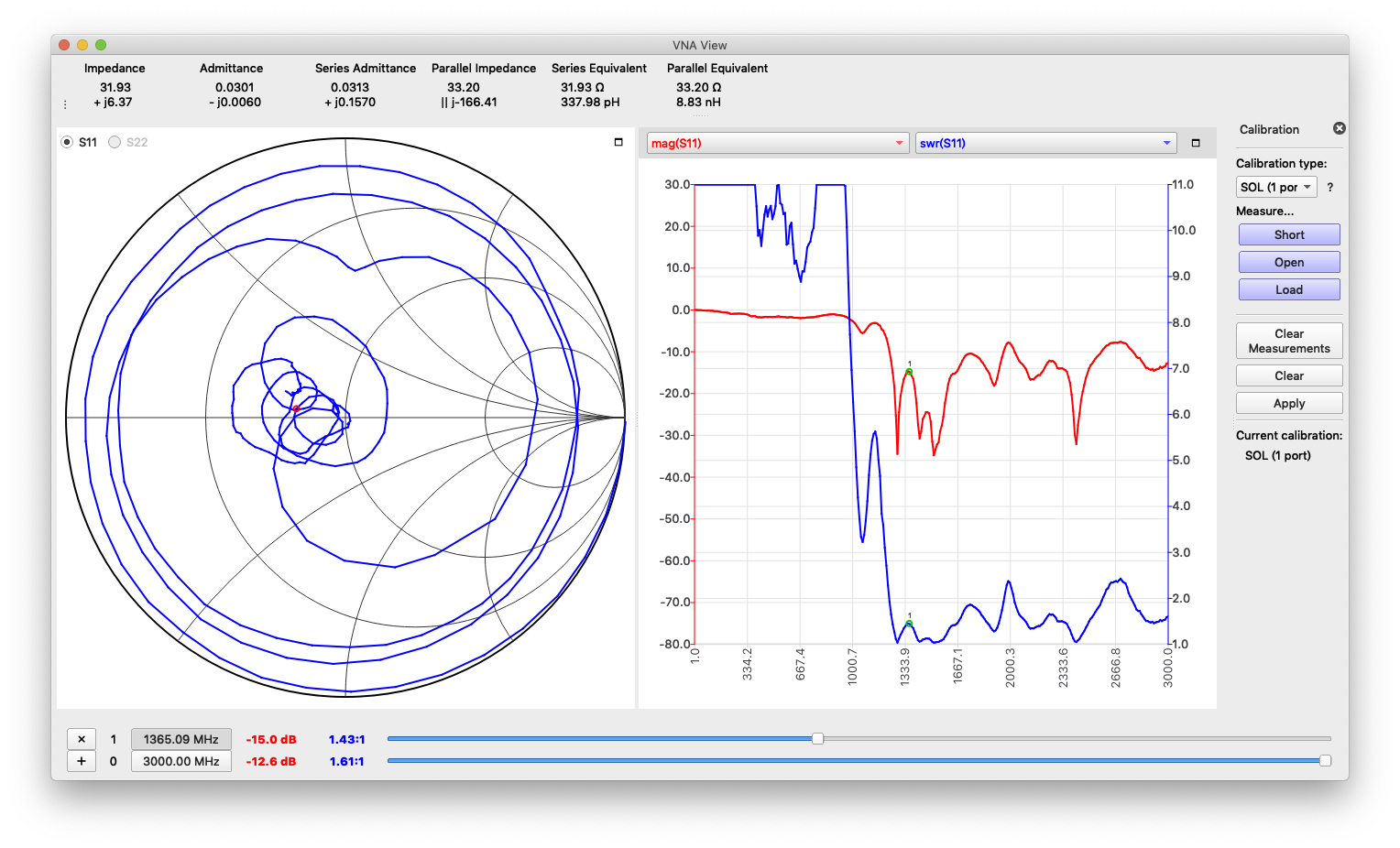Click the calibration type help question mark
This screenshot has width=1400, height=848.
point(1330,187)
